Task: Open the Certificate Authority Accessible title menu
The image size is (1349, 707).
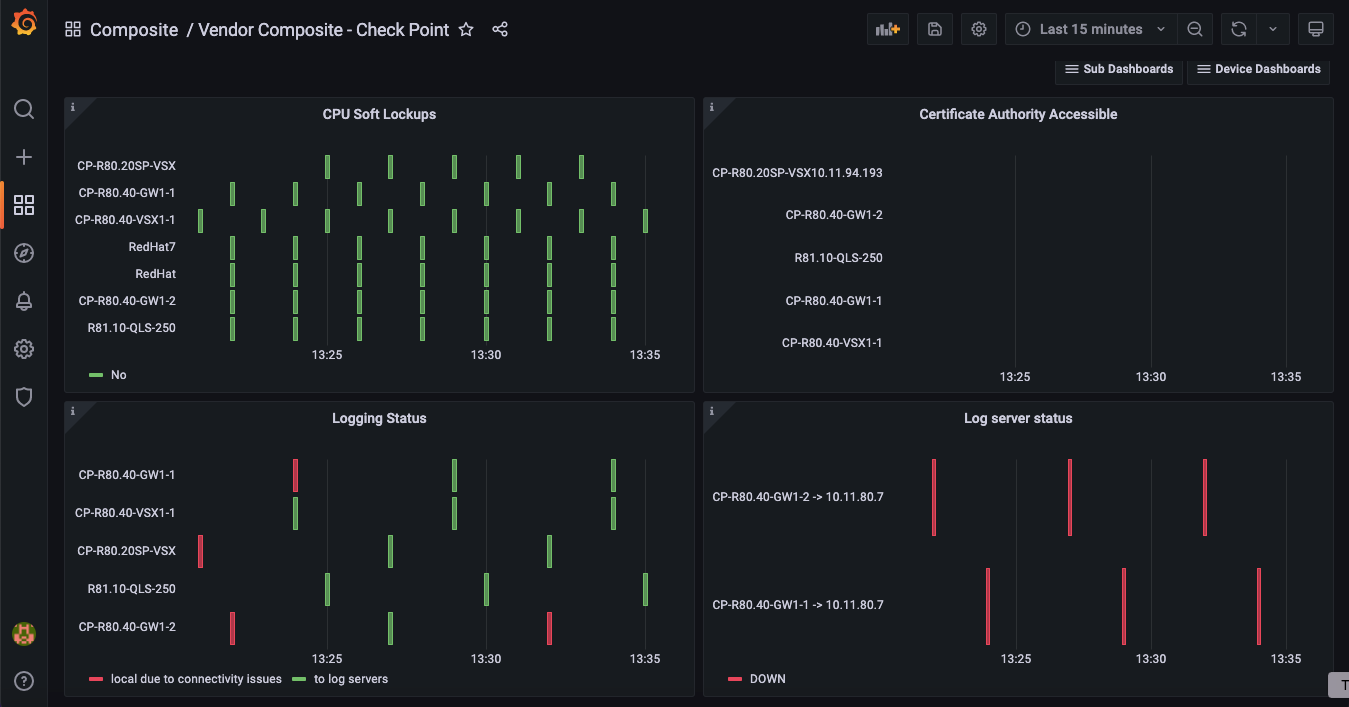Action: [x=1018, y=114]
